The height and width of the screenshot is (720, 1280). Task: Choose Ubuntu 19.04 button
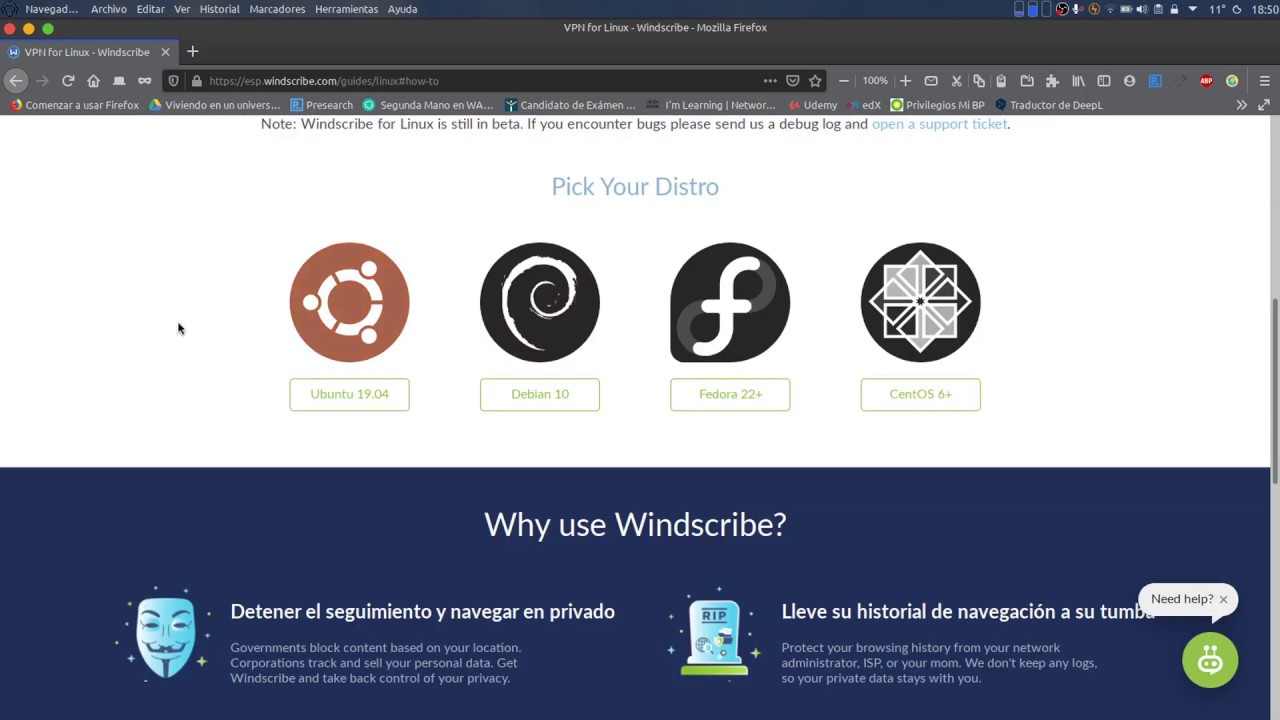click(x=349, y=394)
